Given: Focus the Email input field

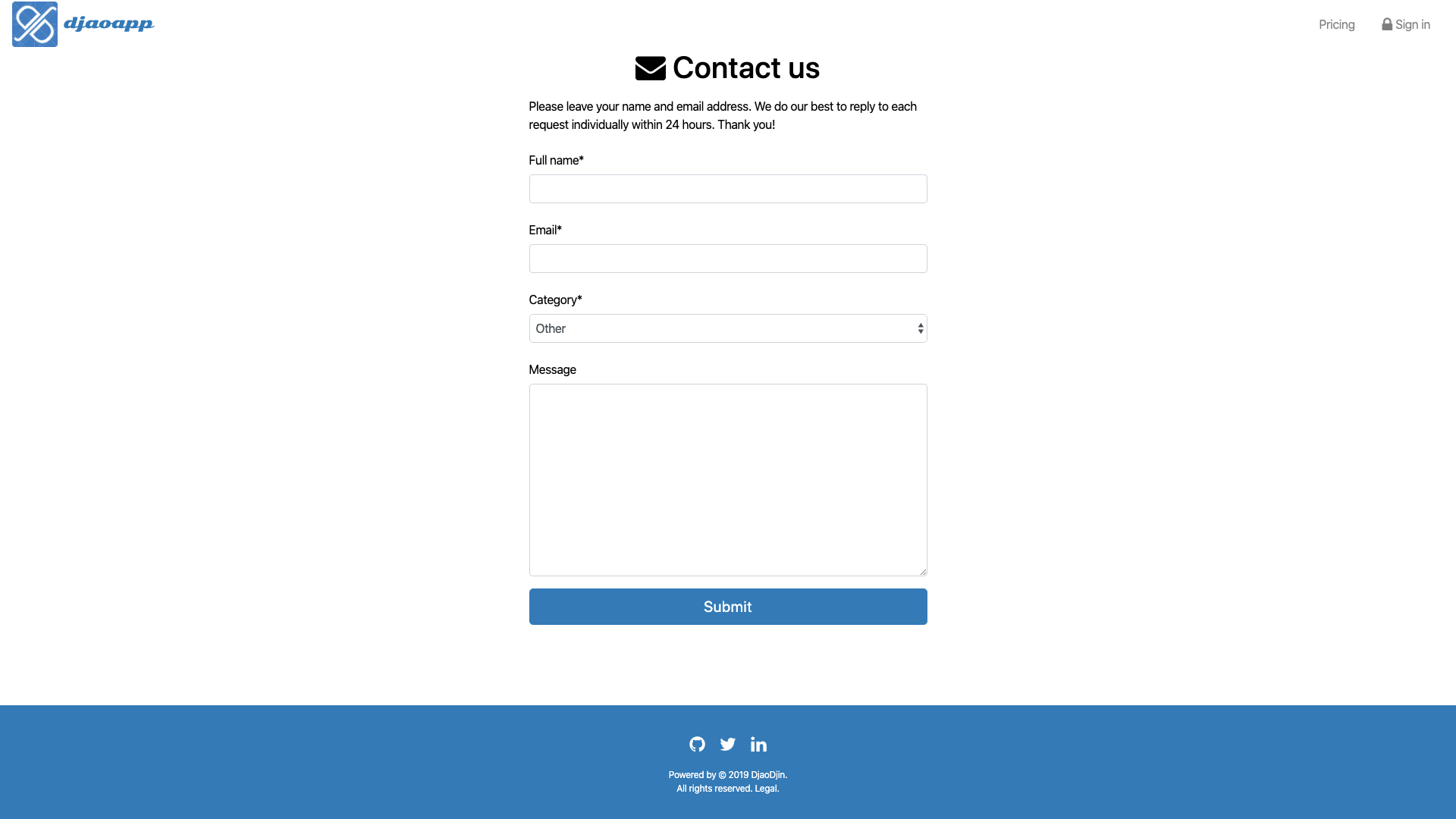Looking at the screenshot, I should coord(728,259).
